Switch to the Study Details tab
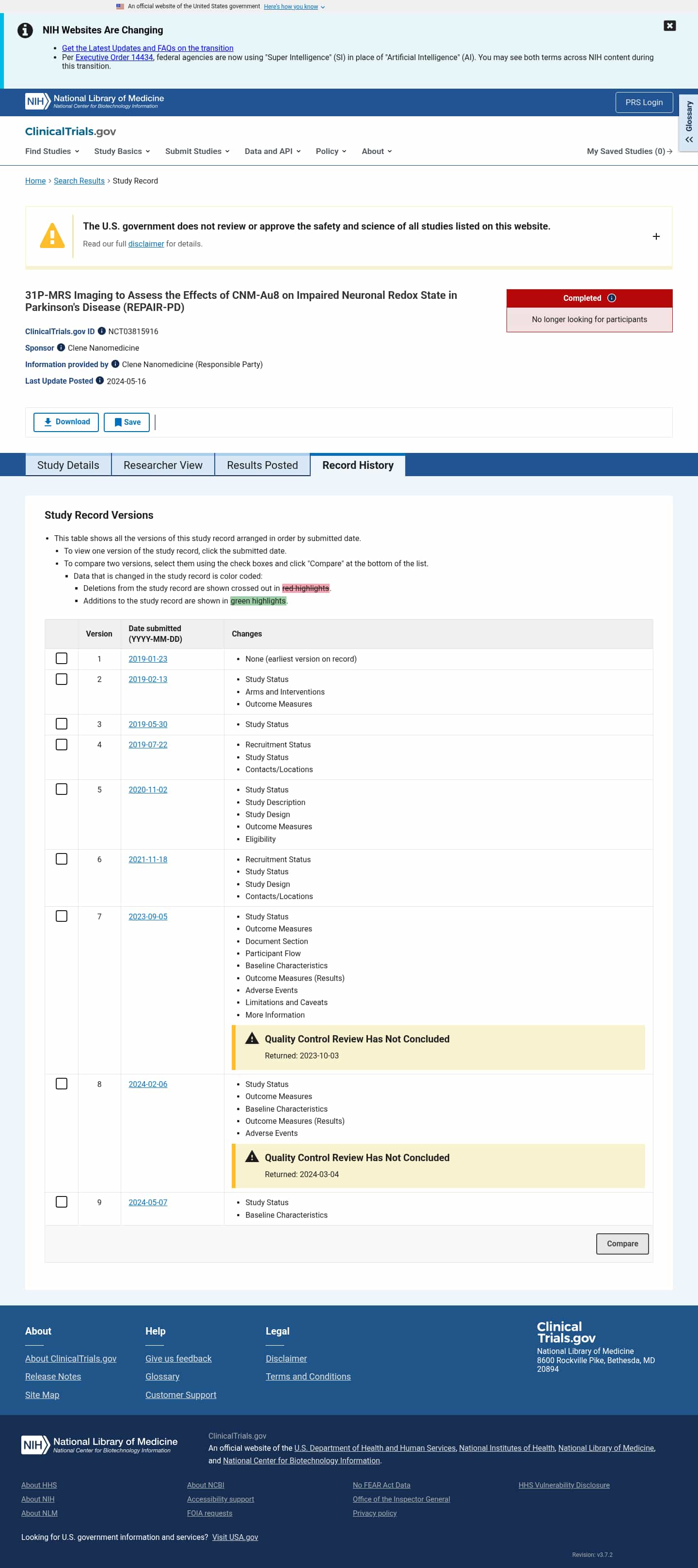 [68, 465]
